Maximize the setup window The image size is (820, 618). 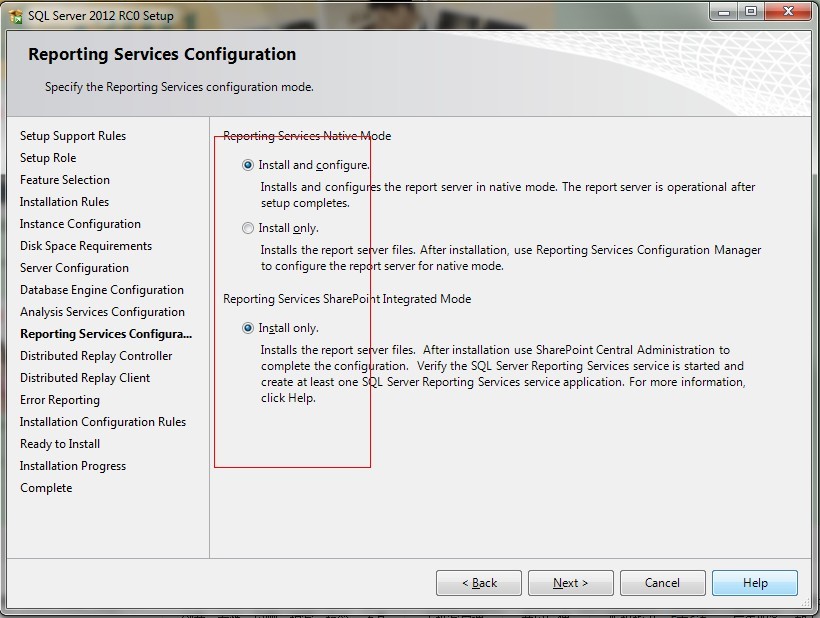(751, 12)
